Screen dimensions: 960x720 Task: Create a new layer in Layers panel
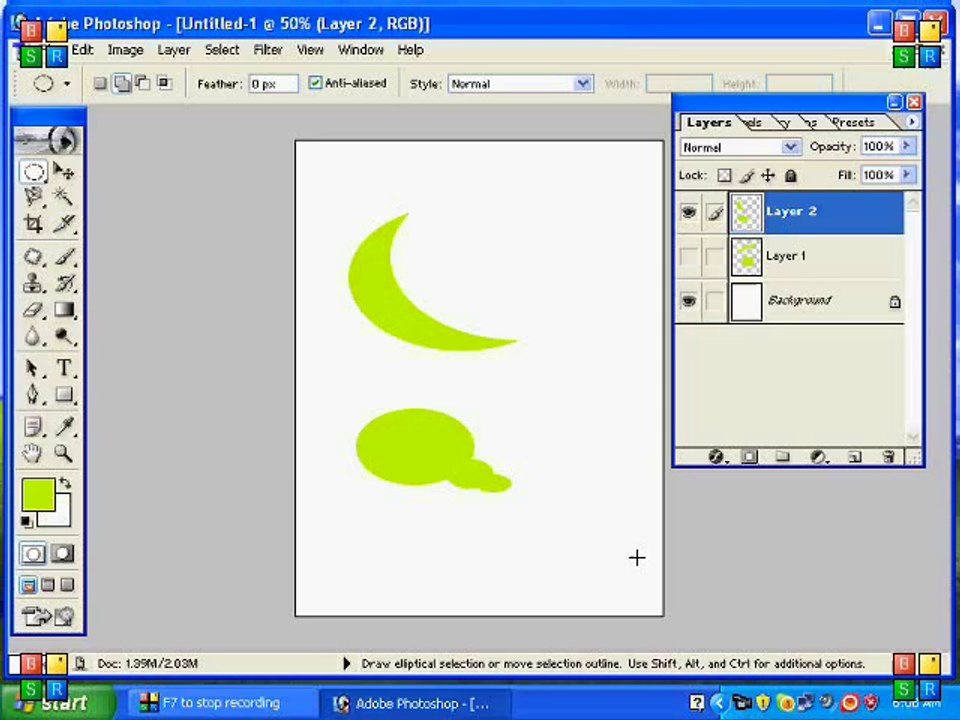click(x=854, y=457)
